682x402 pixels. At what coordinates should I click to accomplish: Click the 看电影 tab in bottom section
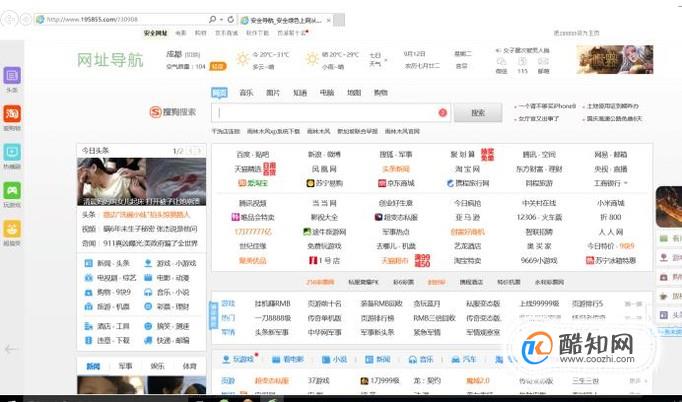288,359
